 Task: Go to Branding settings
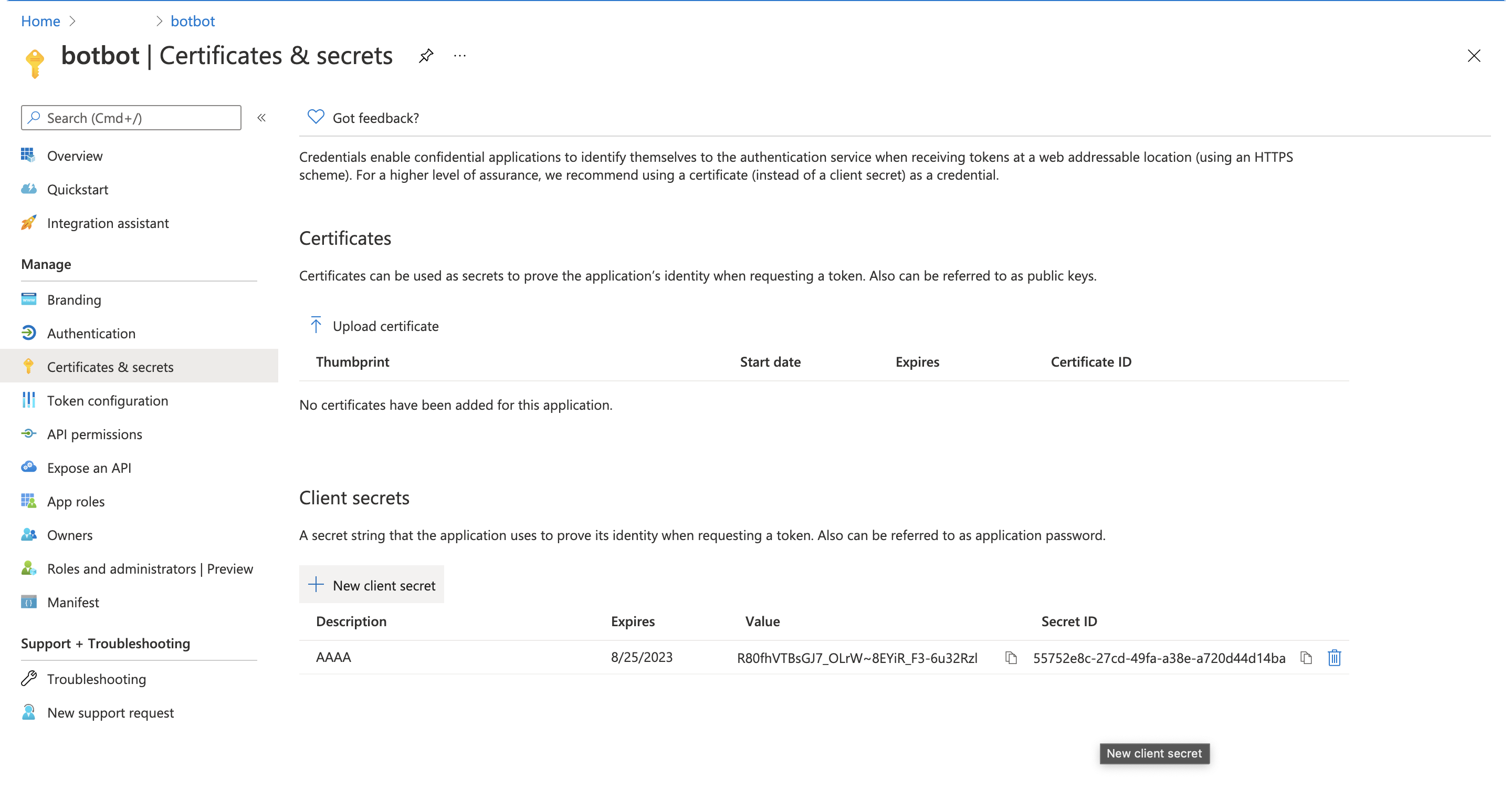tap(74, 299)
